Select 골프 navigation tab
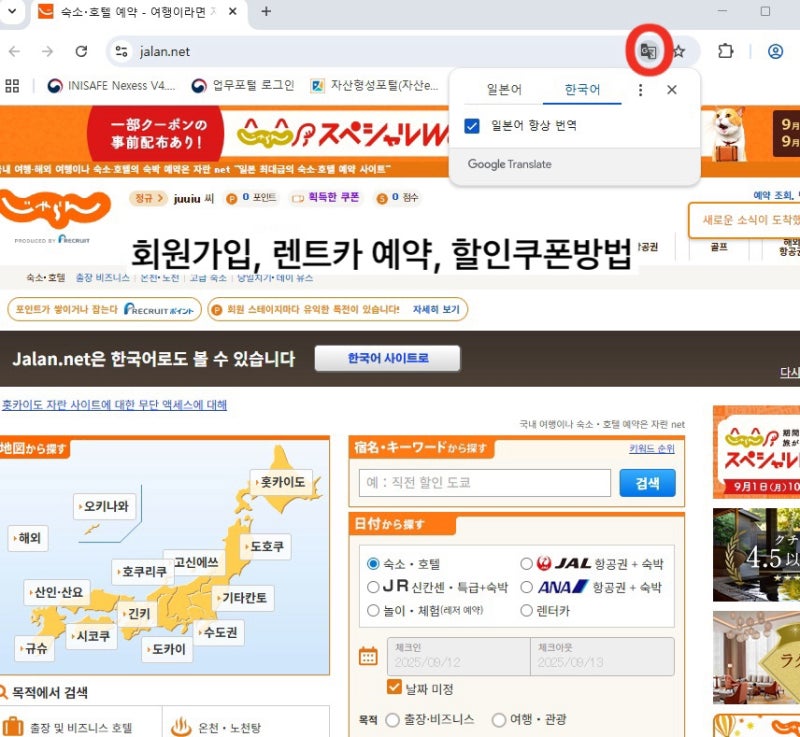Image resolution: width=800 pixels, height=737 pixels. [x=719, y=247]
